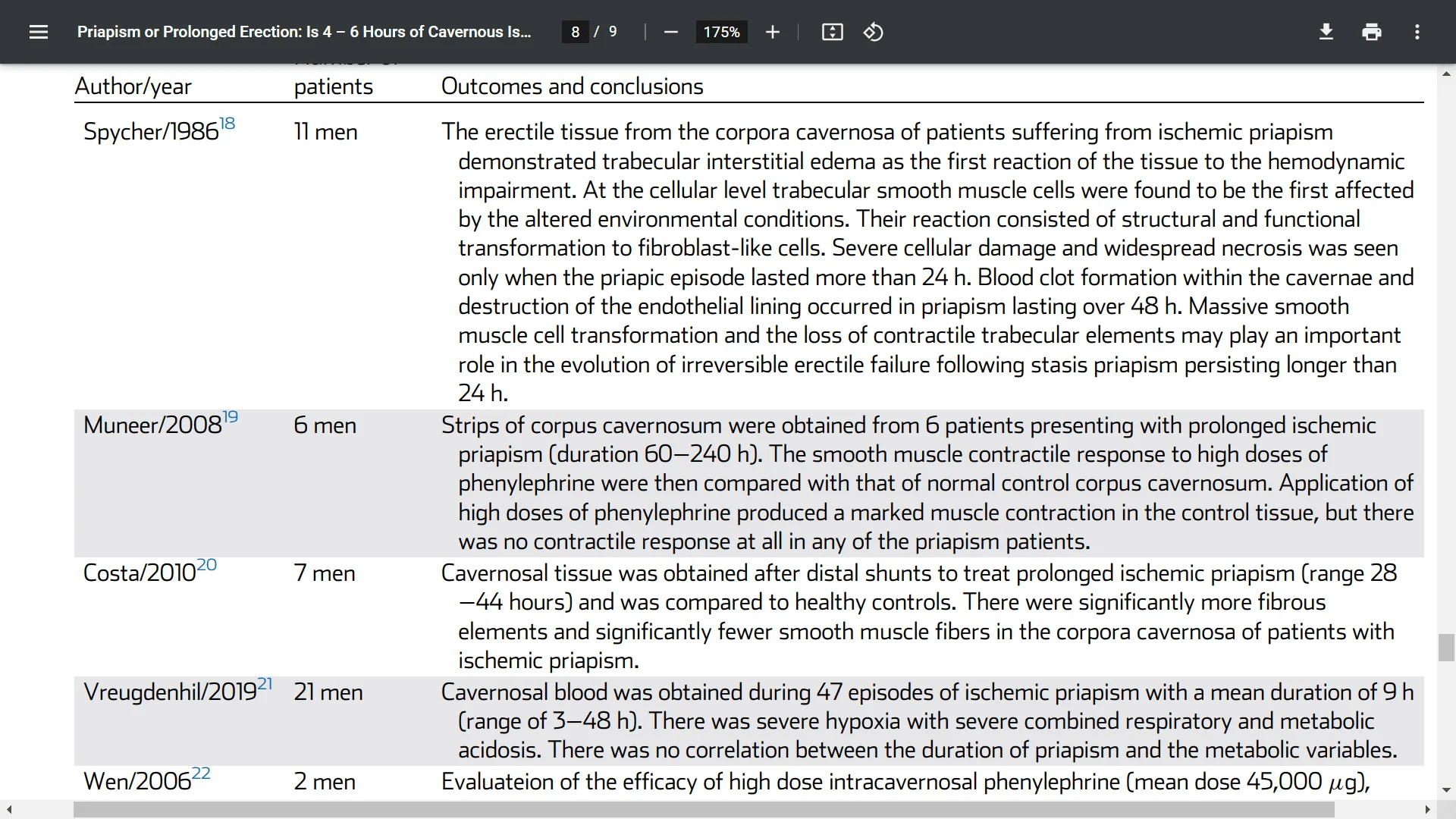Click the horizontal scrollbar right arrow
Viewport: 1456px width, 819px height.
(x=1427, y=810)
